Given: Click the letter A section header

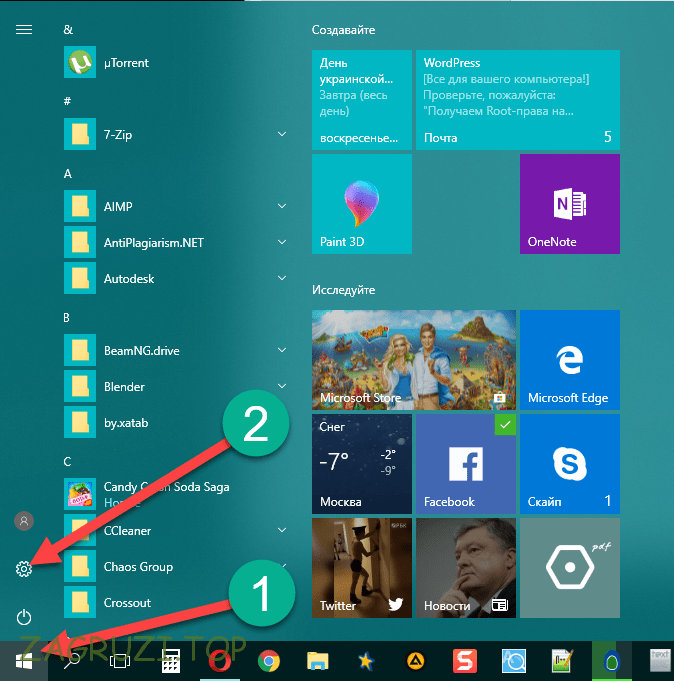Looking at the screenshot, I should click(67, 174).
